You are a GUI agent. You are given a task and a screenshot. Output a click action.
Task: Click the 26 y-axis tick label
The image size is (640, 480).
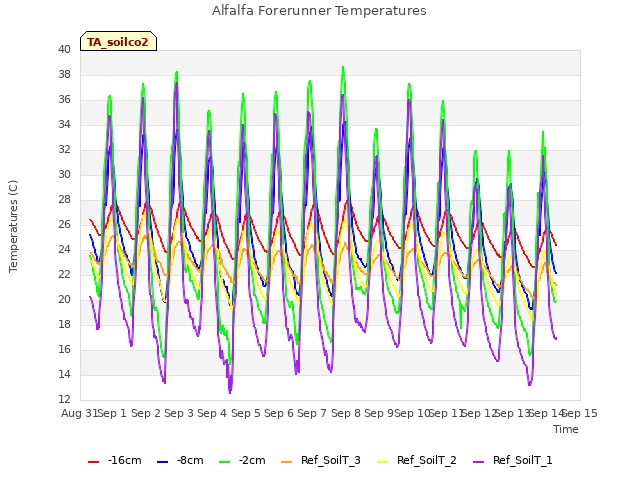[x=64, y=224]
